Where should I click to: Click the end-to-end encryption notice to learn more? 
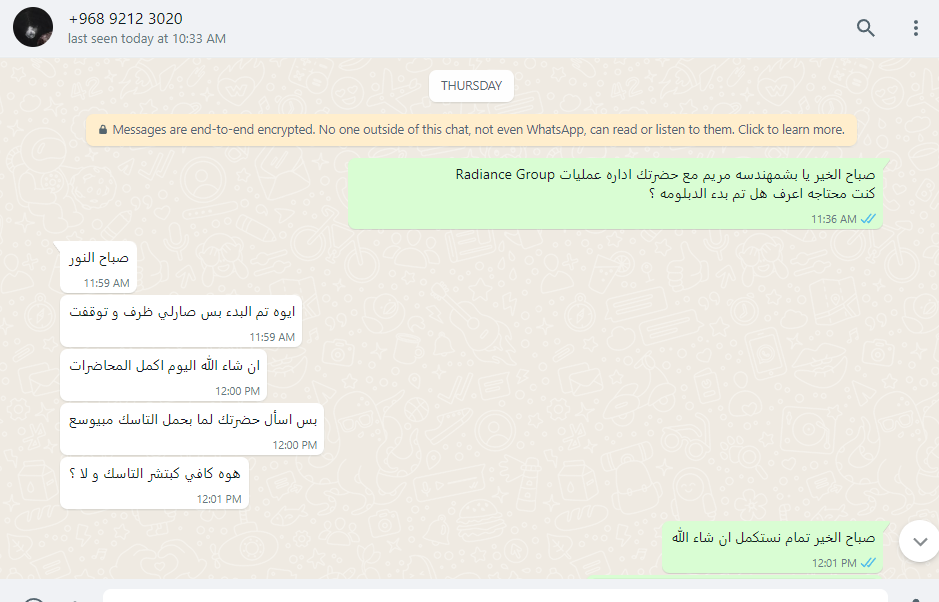tap(471, 130)
